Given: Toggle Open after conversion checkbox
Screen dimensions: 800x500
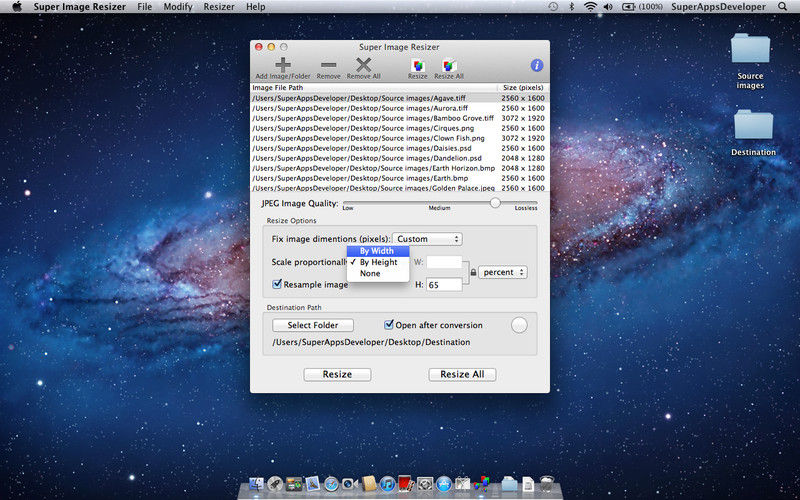Looking at the screenshot, I should 389,324.
